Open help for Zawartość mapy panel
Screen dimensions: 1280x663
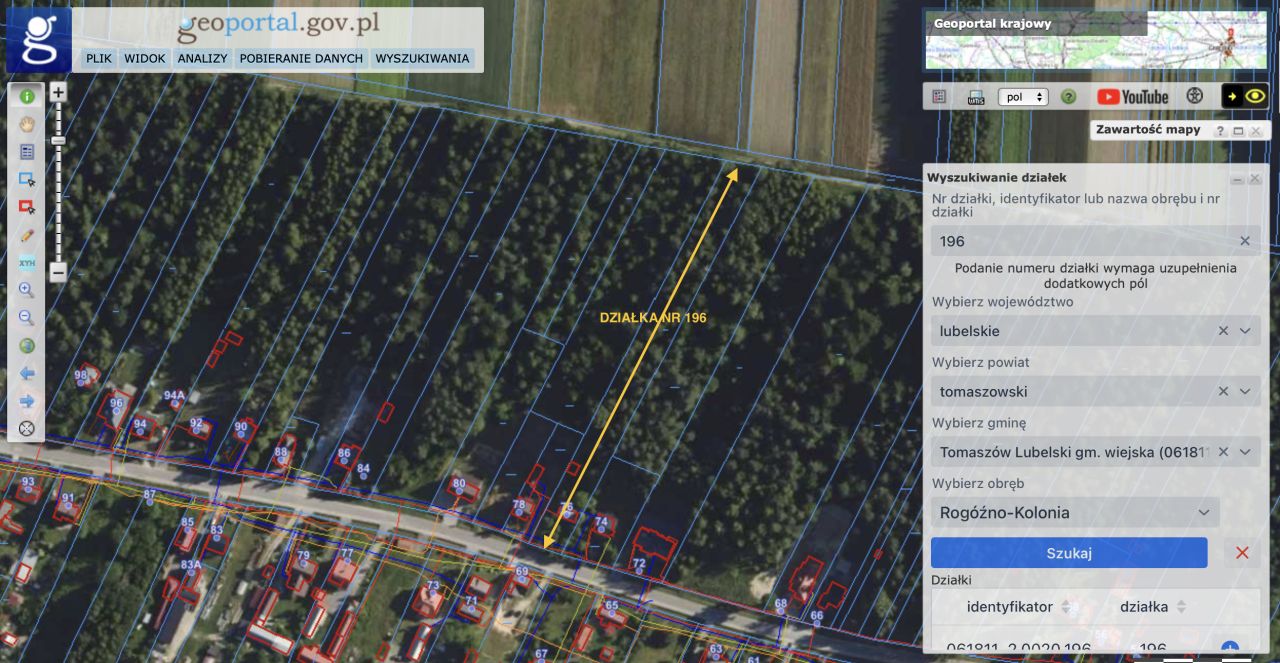click(x=1220, y=131)
